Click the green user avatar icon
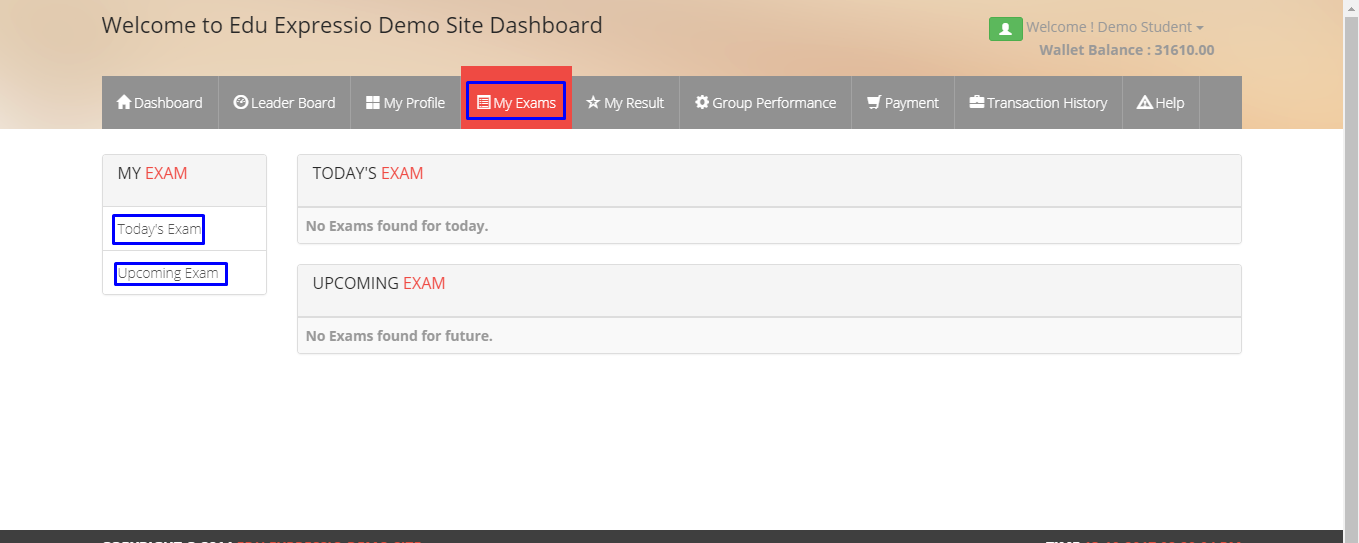Image resolution: width=1359 pixels, height=543 pixels. click(x=1005, y=29)
